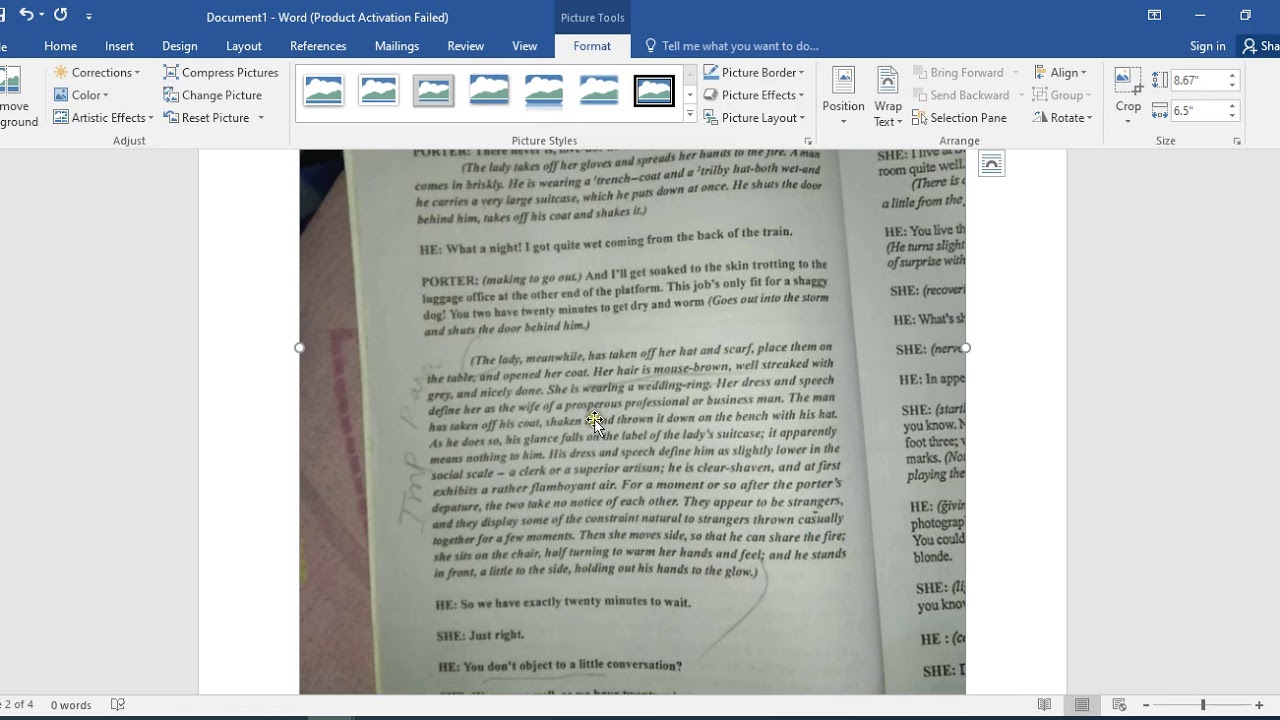Open the Picture Styles dialog launcher
The width and height of the screenshot is (1280, 720).
tap(808, 142)
